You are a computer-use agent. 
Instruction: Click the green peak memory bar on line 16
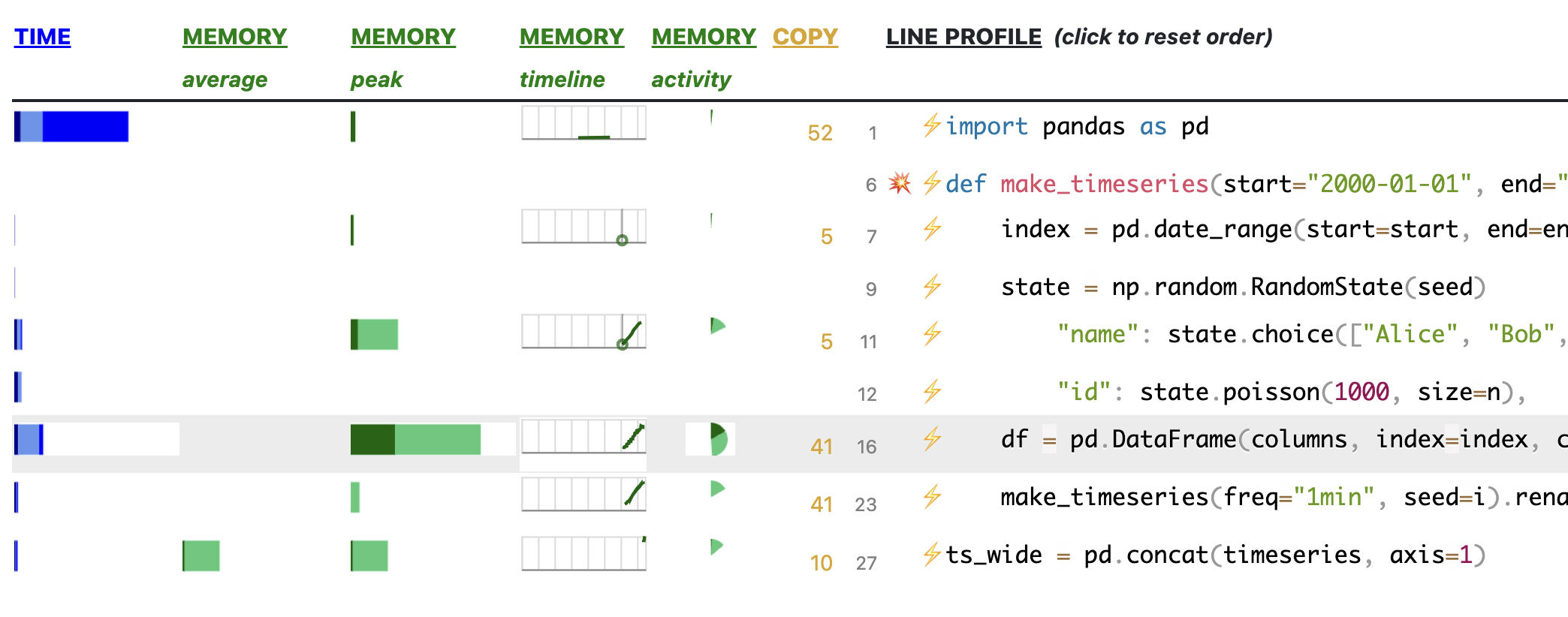point(415,441)
